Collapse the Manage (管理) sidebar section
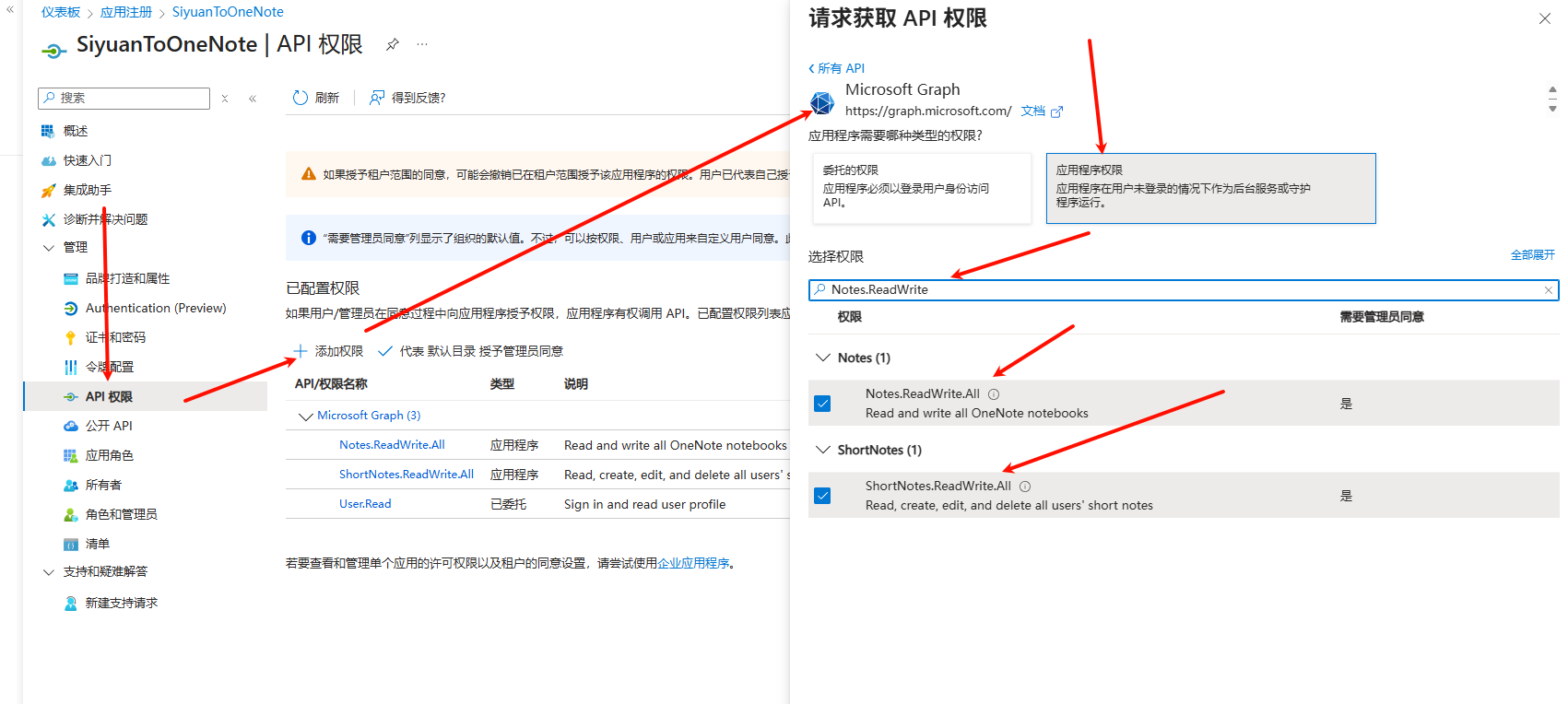This screenshot has height=704, width=1568. point(49,248)
